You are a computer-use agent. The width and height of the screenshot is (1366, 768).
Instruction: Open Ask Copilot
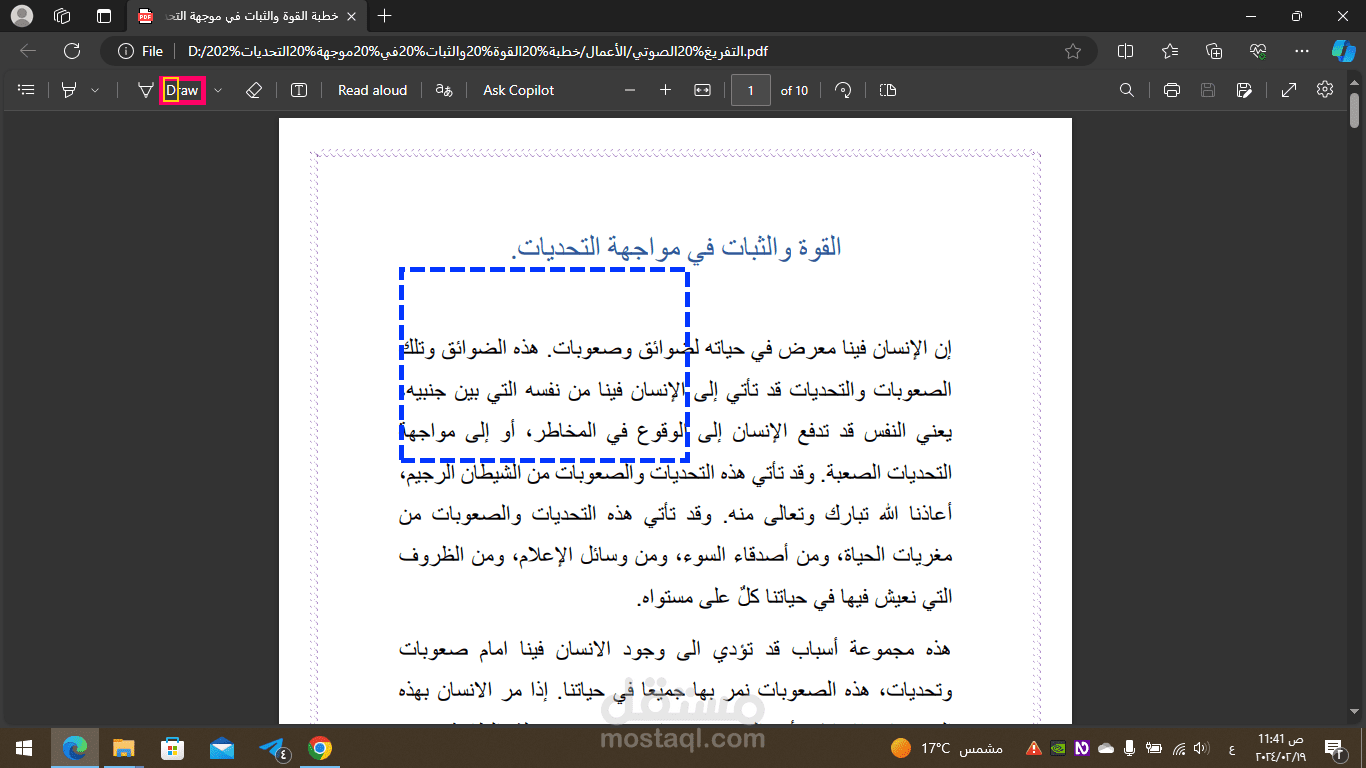518,90
